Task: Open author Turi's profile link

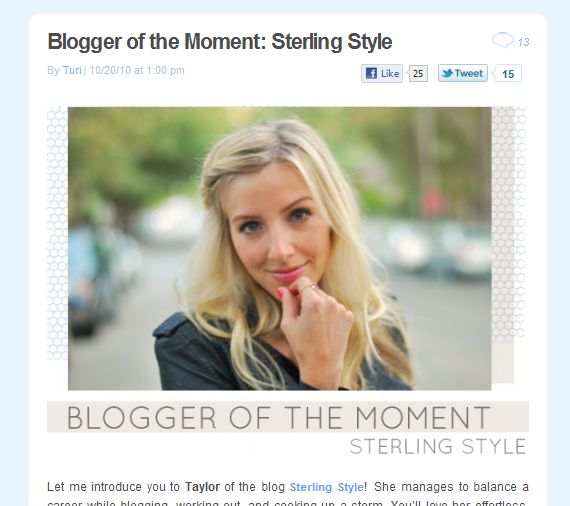Action: tap(72, 70)
